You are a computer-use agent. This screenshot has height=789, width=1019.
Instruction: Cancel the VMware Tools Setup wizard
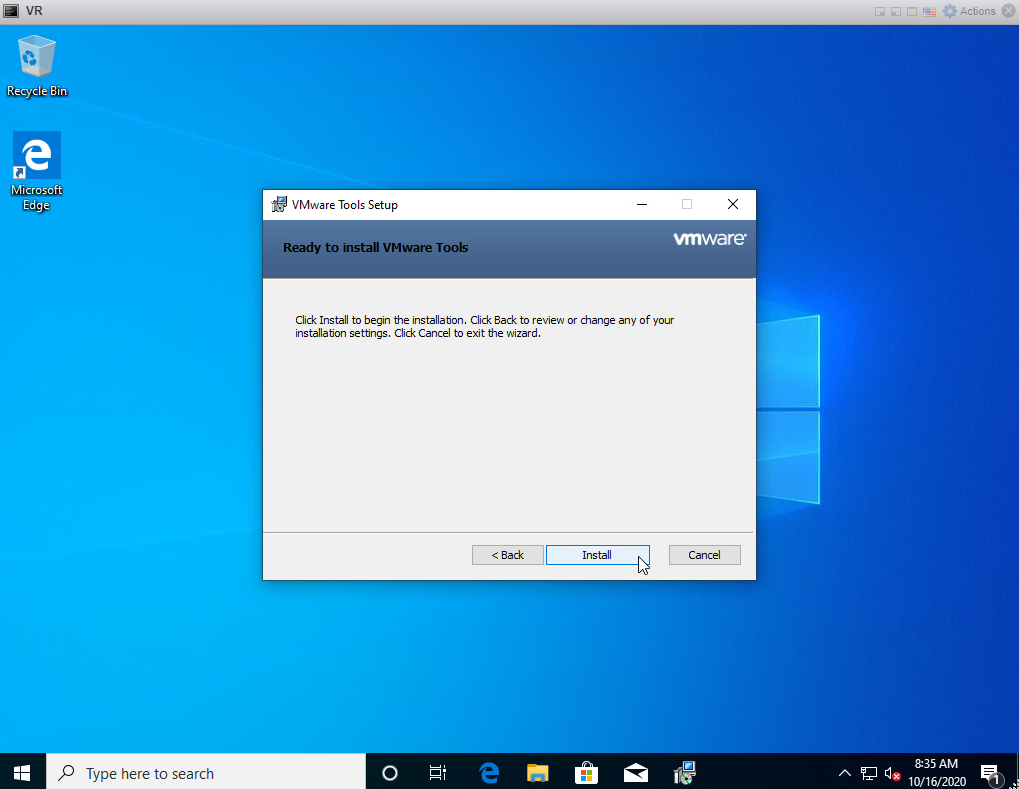pyautogui.click(x=704, y=555)
